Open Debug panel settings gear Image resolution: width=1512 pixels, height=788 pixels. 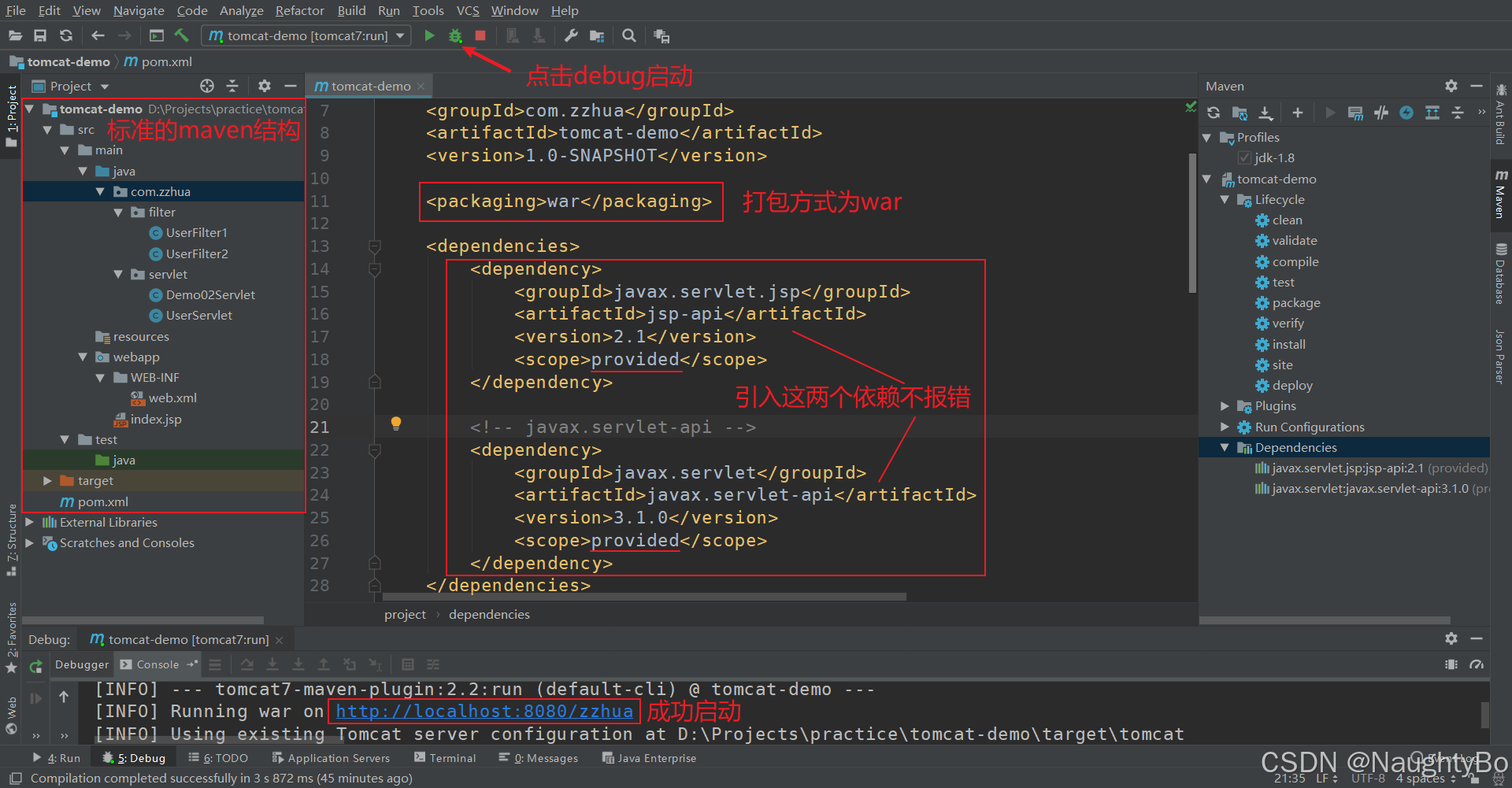(1451, 638)
